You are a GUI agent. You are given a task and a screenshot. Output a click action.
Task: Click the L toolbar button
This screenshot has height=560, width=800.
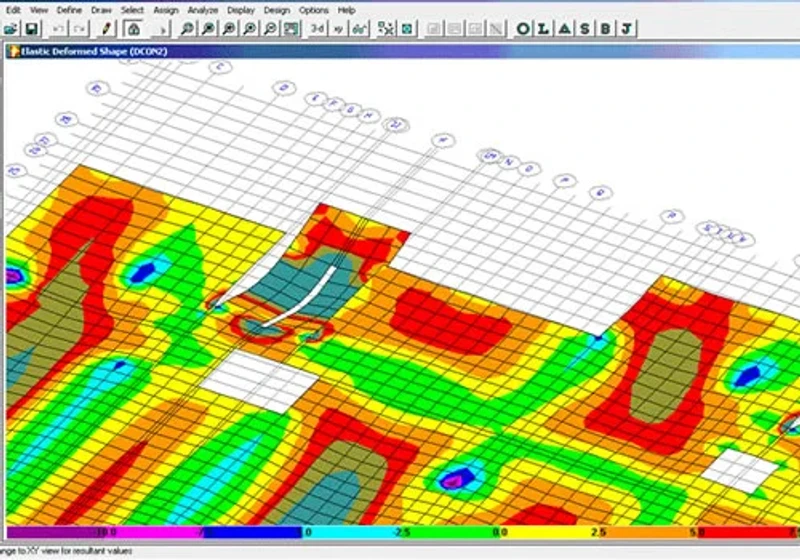(544, 29)
